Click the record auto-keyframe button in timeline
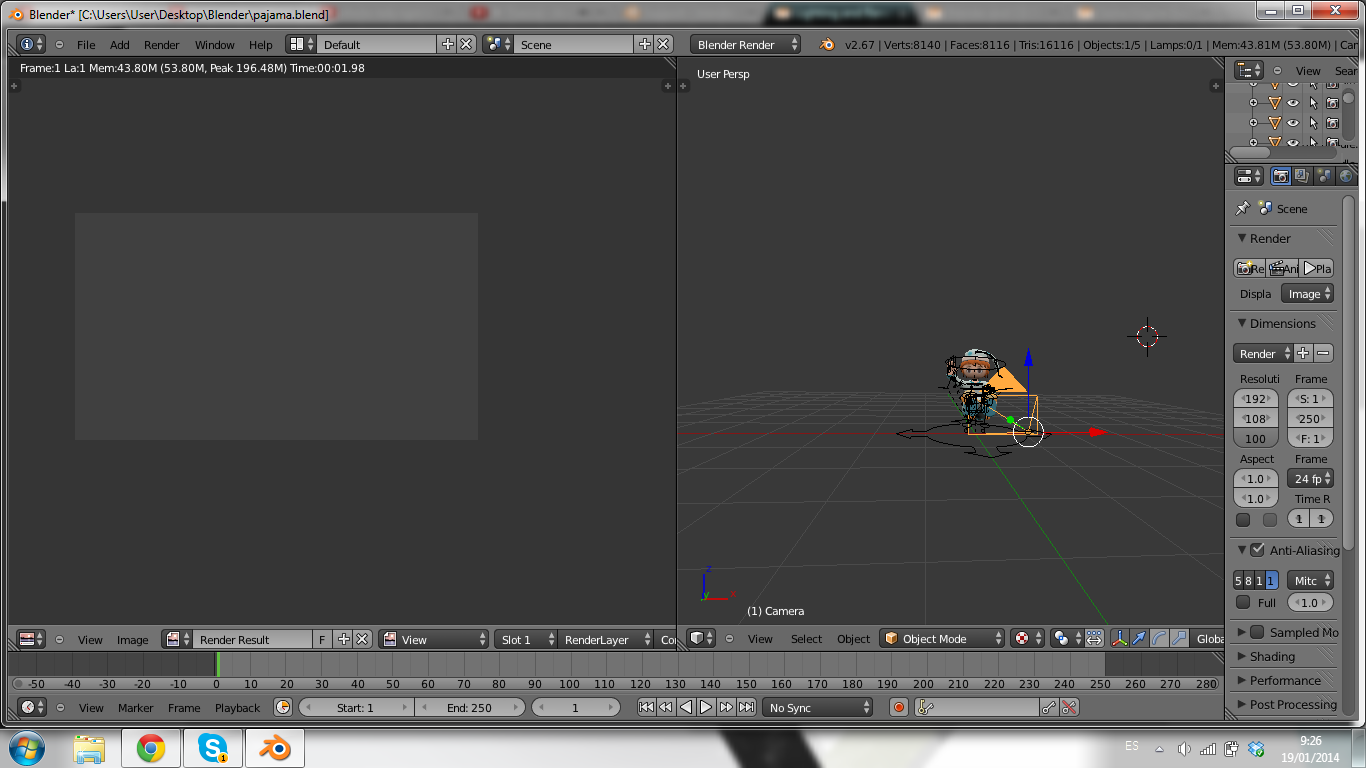The image size is (1366, 768). (x=898, y=707)
